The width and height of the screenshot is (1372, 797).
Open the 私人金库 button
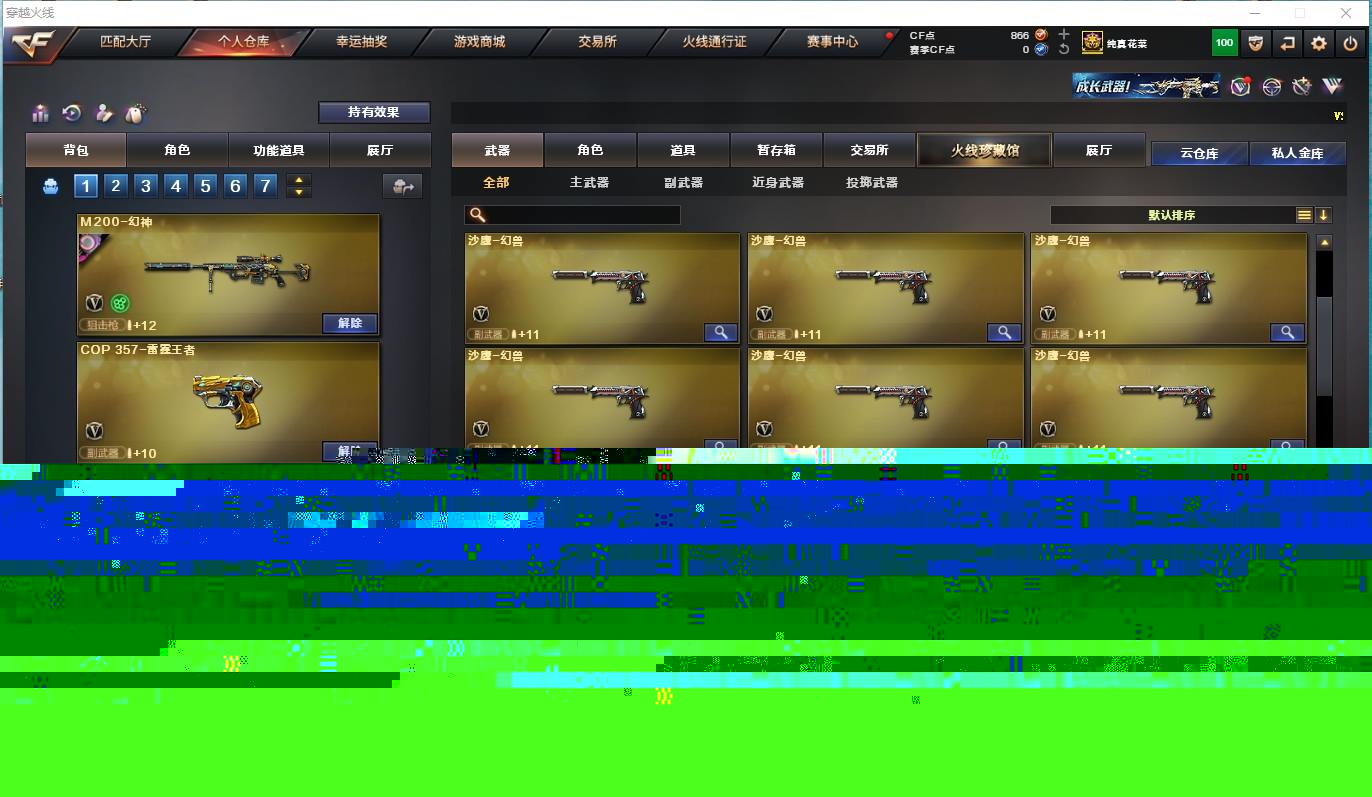(1297, 153)
